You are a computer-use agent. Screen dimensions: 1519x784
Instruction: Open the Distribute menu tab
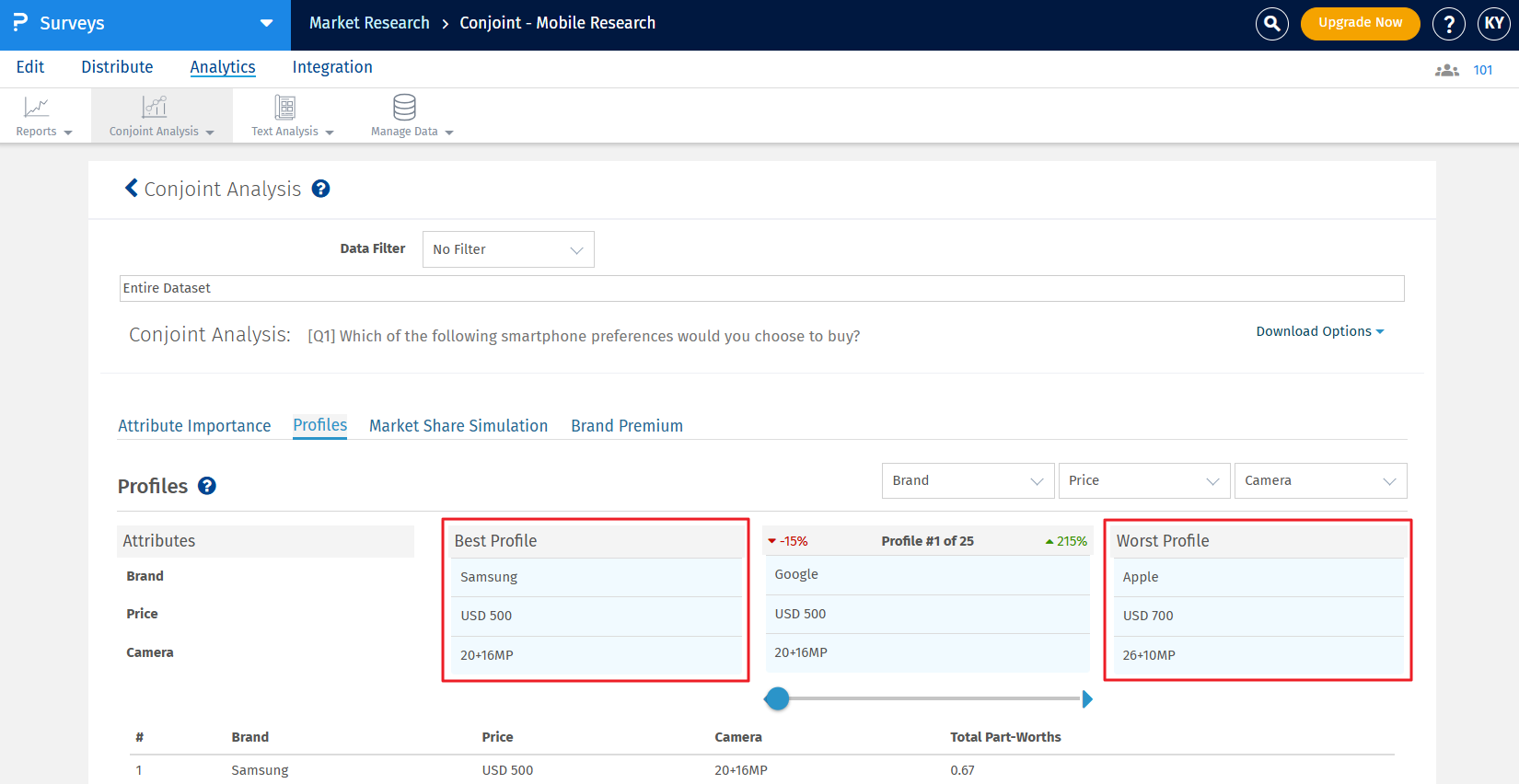tap(117, 67)
